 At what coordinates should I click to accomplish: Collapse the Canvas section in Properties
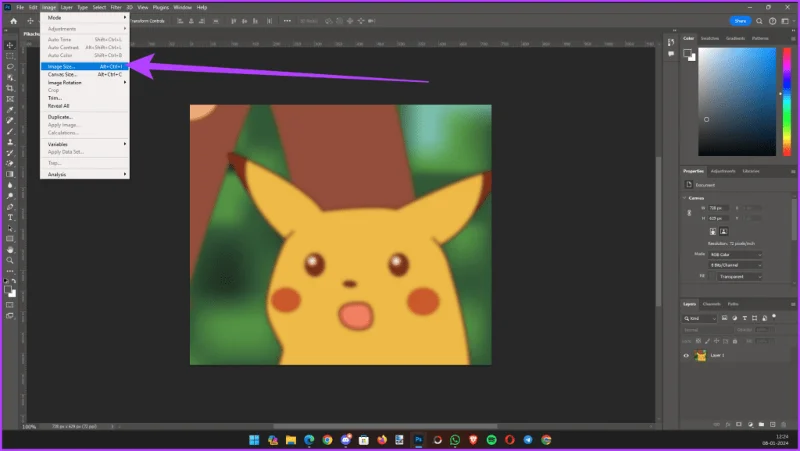click(685, 198)
